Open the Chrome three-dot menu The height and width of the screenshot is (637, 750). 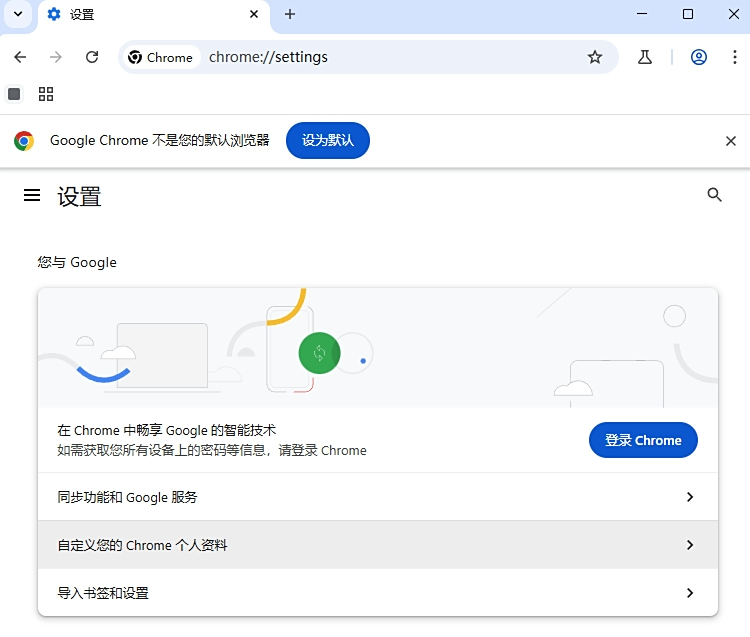(x=735, y=57)
